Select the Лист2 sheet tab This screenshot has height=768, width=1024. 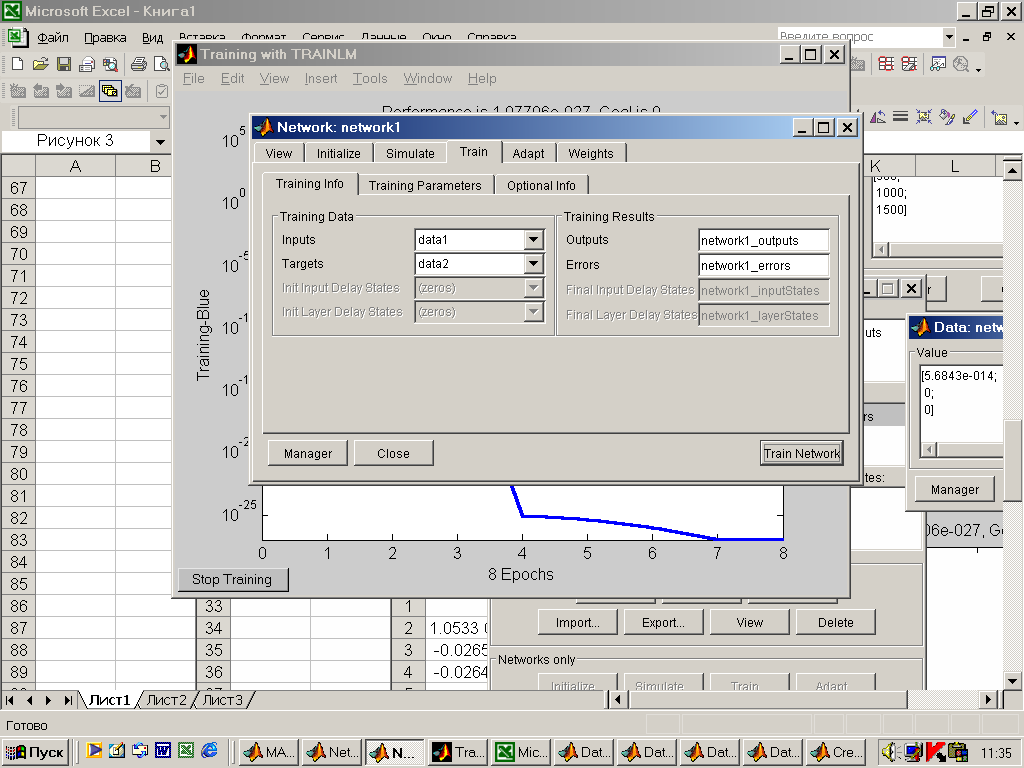click(167, 700)
